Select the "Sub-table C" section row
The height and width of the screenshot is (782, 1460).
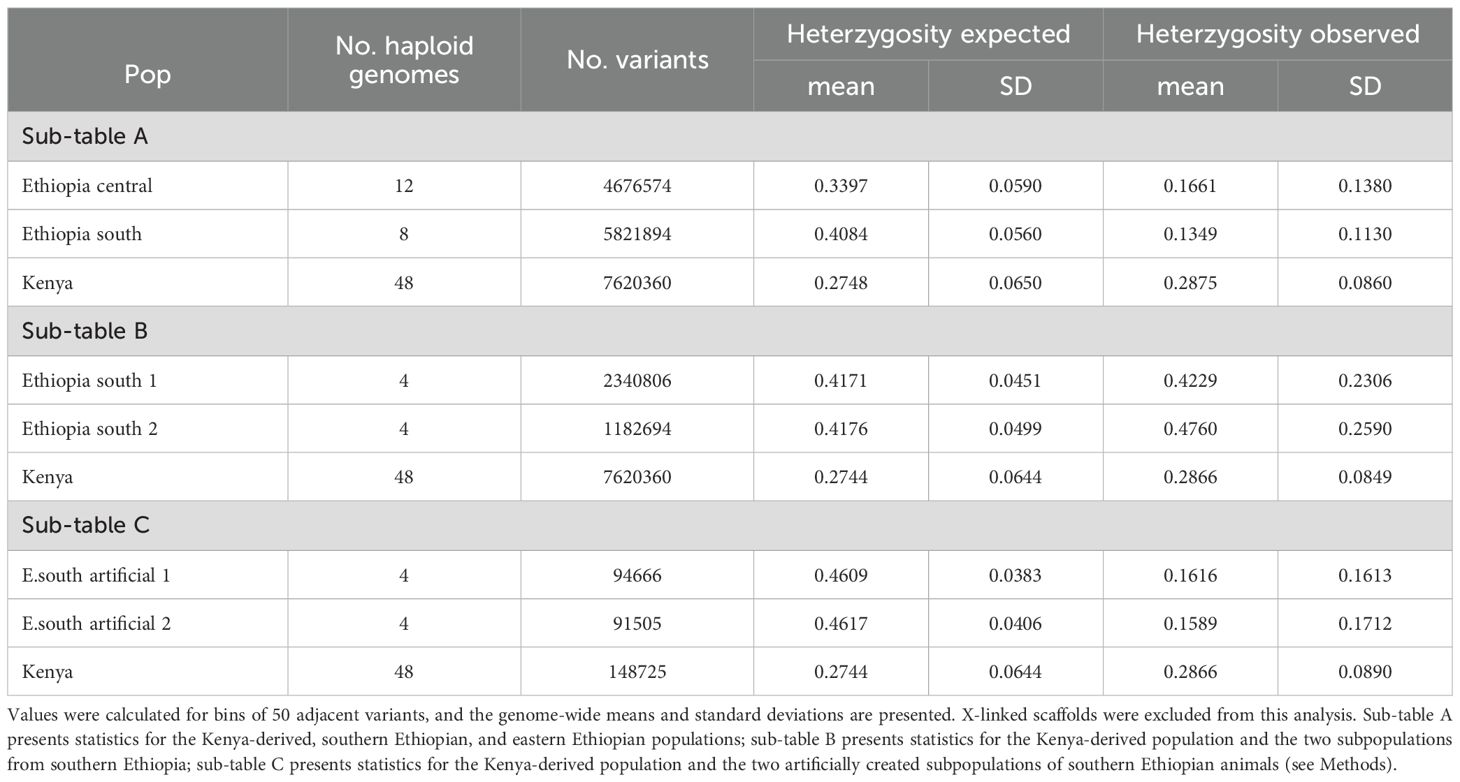coord(85,526)
